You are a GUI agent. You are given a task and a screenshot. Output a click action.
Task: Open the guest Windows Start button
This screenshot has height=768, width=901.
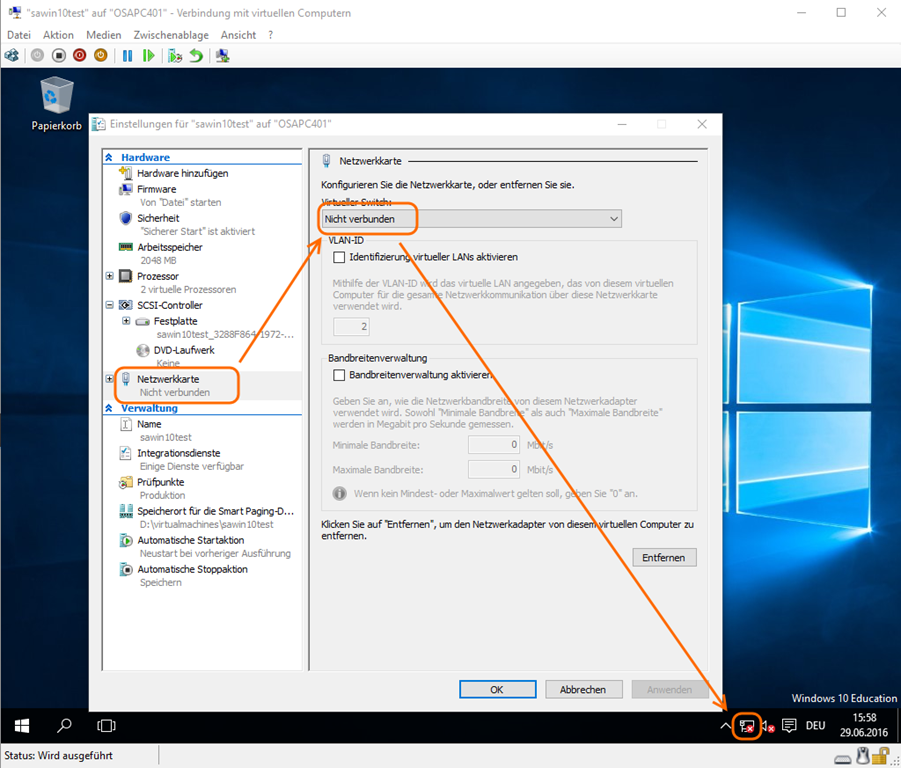(21, 725)
